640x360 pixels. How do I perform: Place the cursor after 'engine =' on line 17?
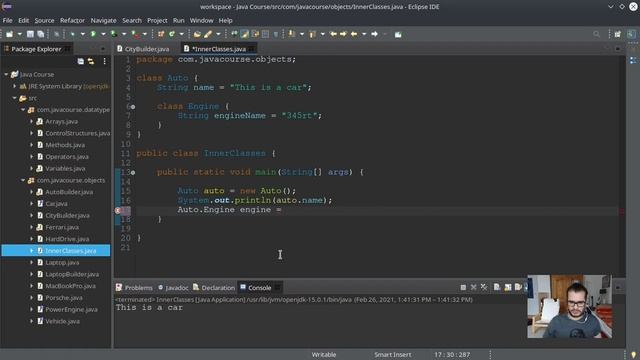tap(283, 210)
